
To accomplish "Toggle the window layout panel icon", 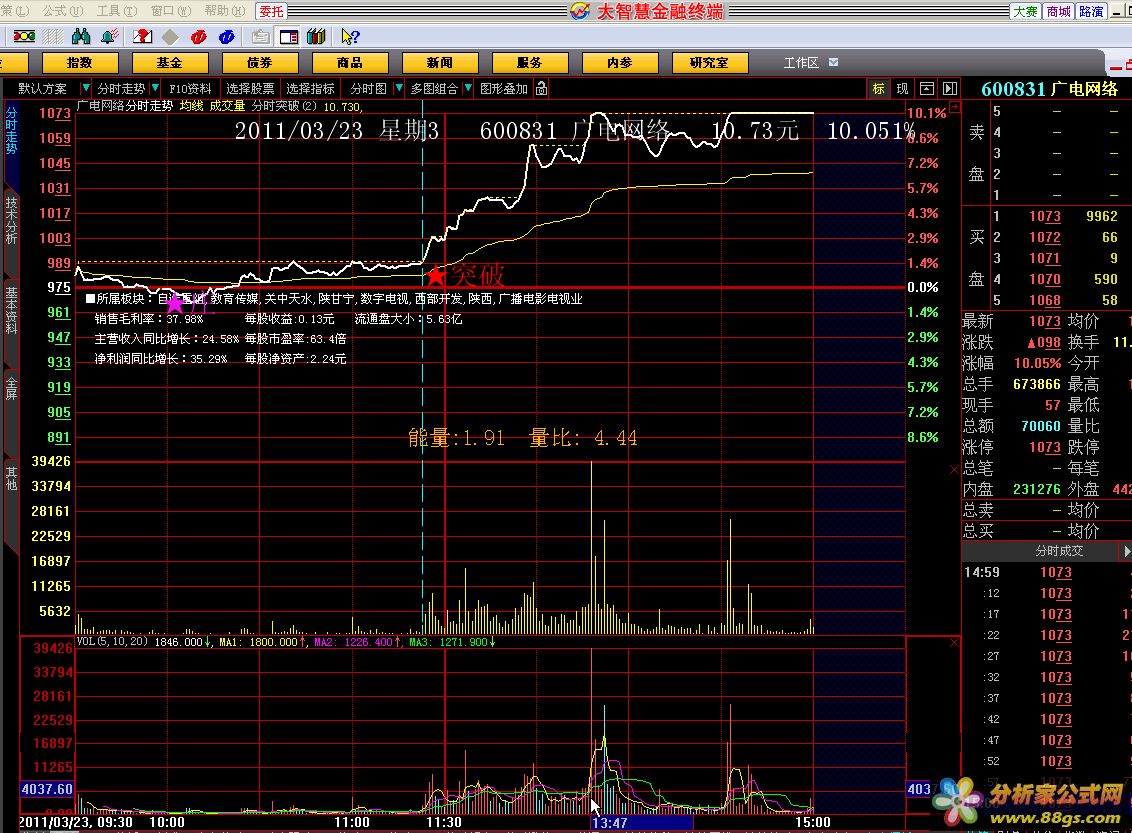I will 289,37.
